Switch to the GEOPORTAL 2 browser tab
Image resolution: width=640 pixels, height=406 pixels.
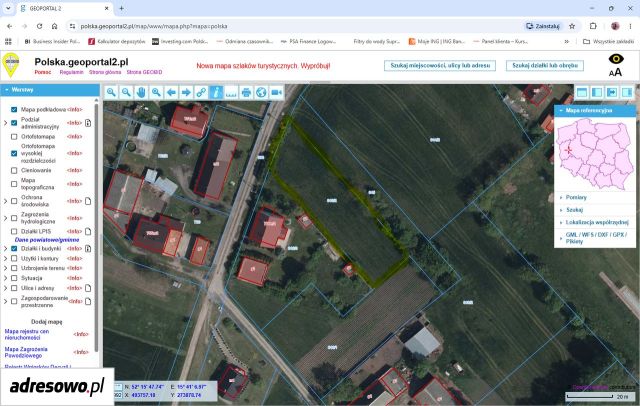(64, 8)
